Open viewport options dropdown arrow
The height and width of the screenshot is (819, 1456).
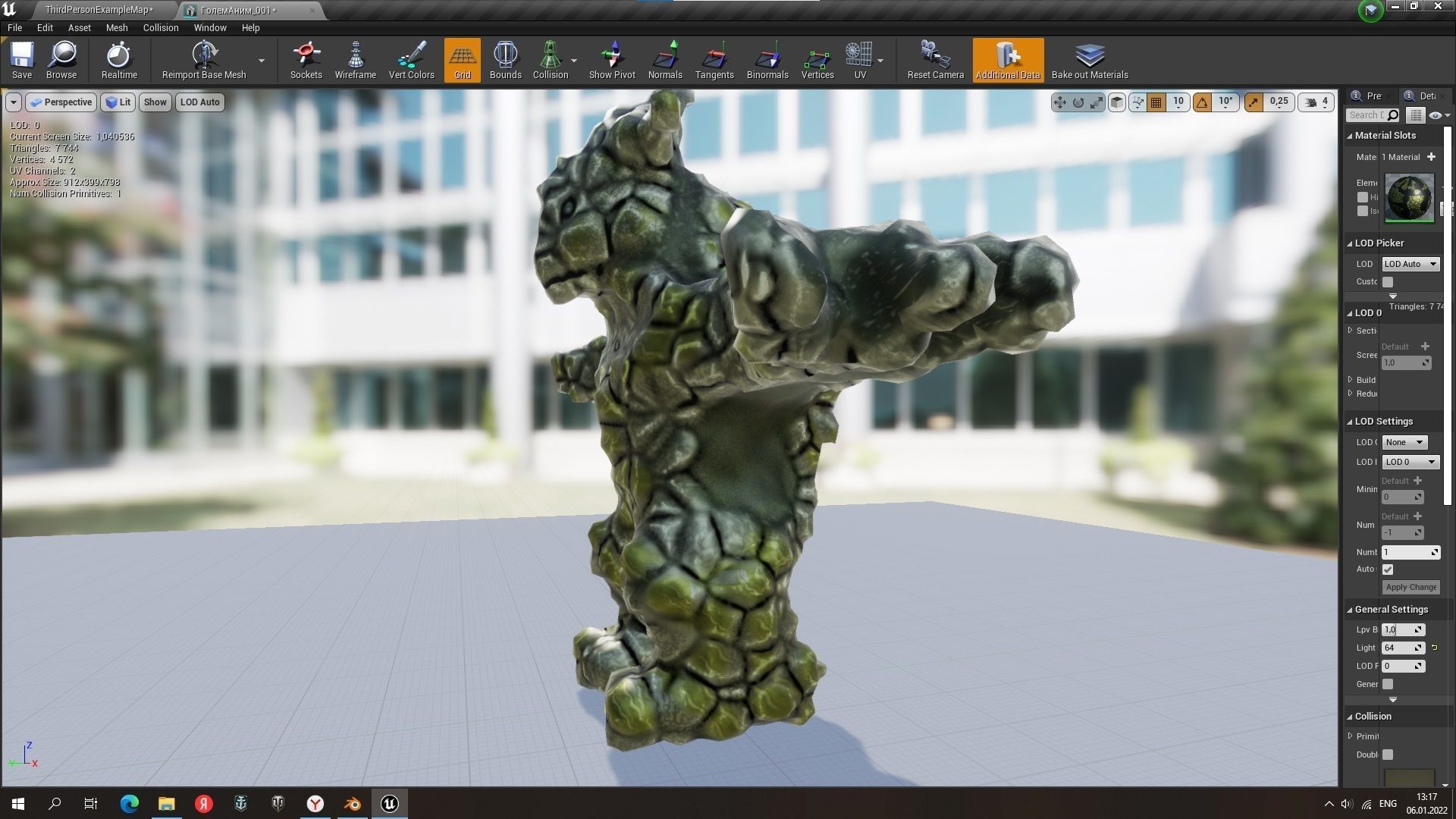pyautogui.click(x=14, y=102)
